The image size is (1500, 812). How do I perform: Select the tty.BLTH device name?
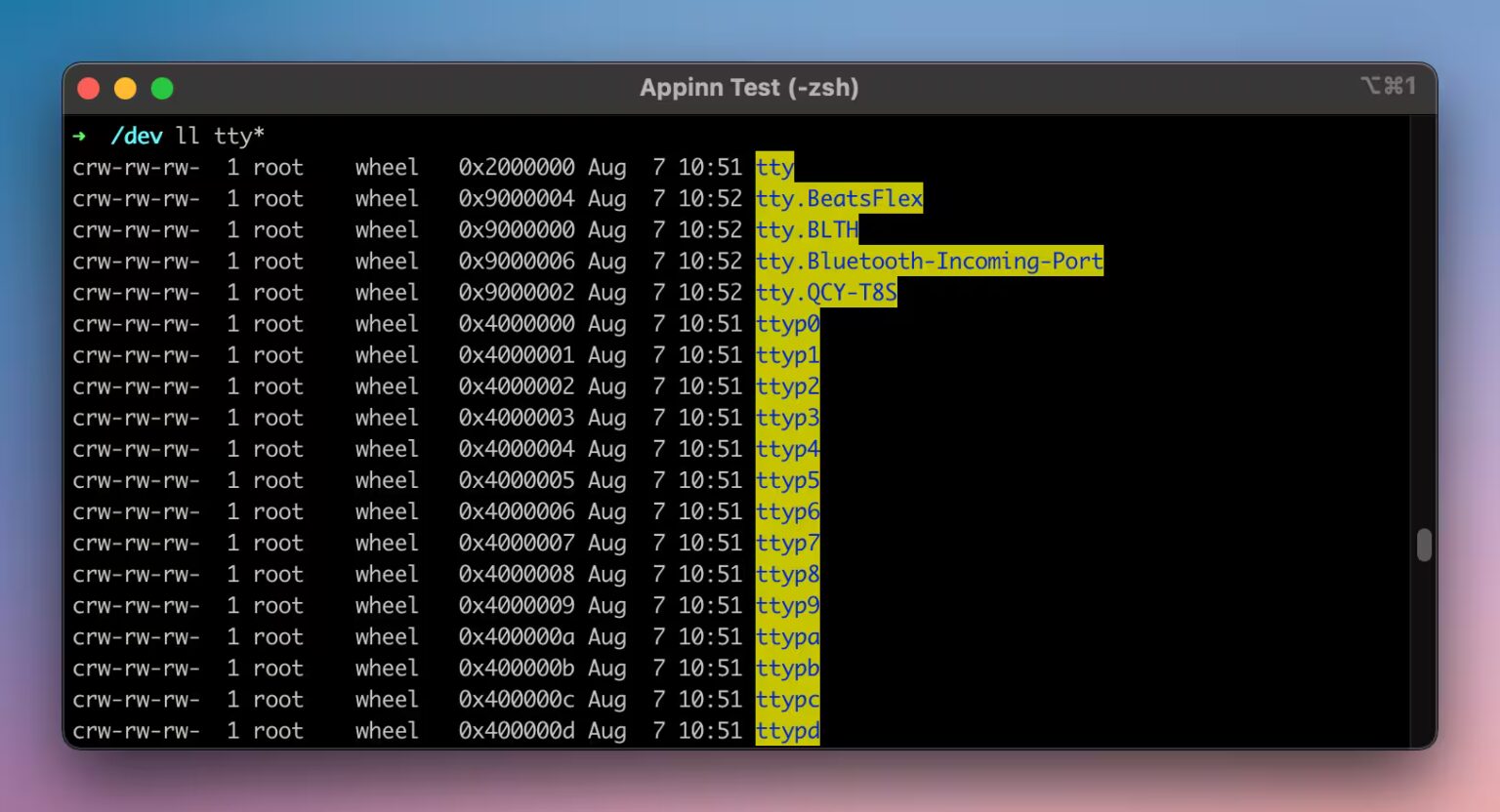pos(807,229)
